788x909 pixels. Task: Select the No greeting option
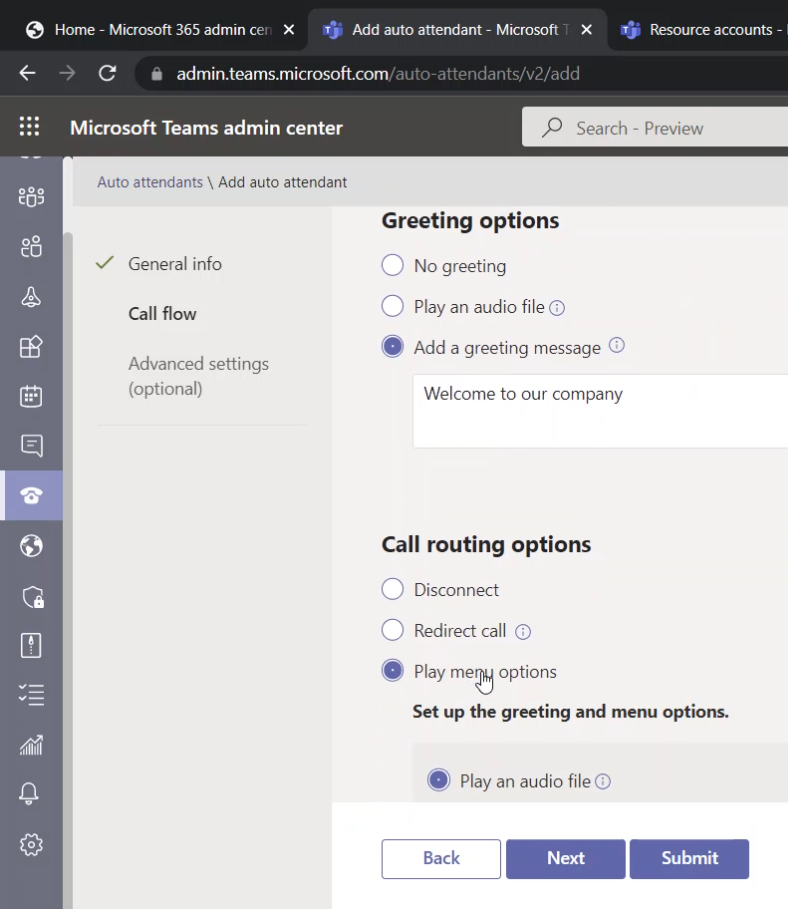[393, 266]
